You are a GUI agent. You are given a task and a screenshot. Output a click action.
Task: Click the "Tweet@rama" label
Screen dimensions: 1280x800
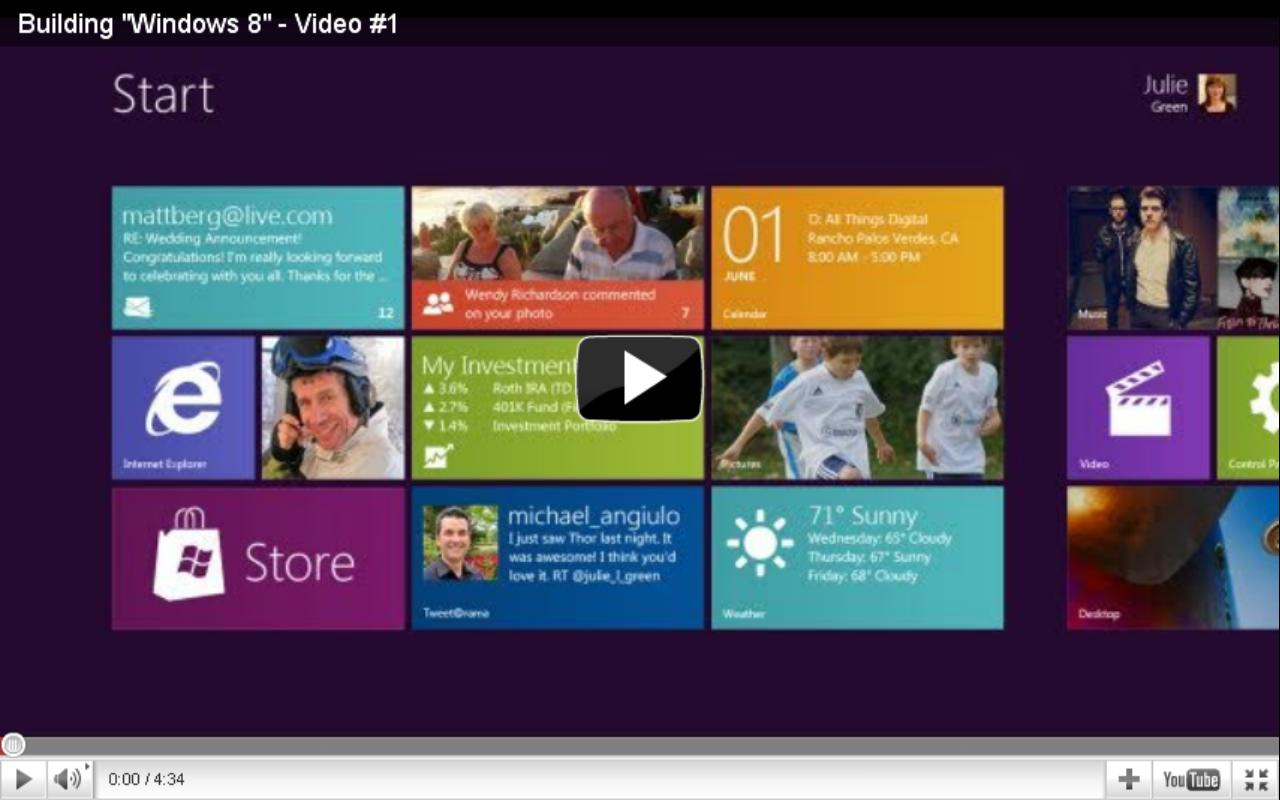click(x=456, y=613)
